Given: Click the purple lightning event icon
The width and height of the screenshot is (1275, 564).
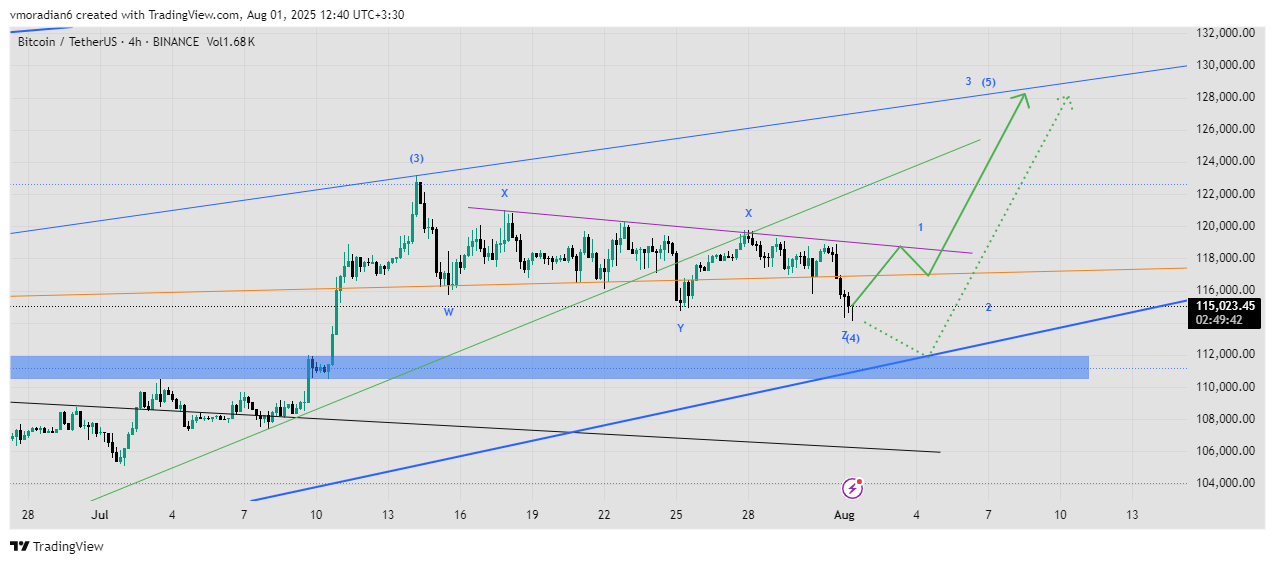Looking at the screenshot, I should tap(852, 488).
